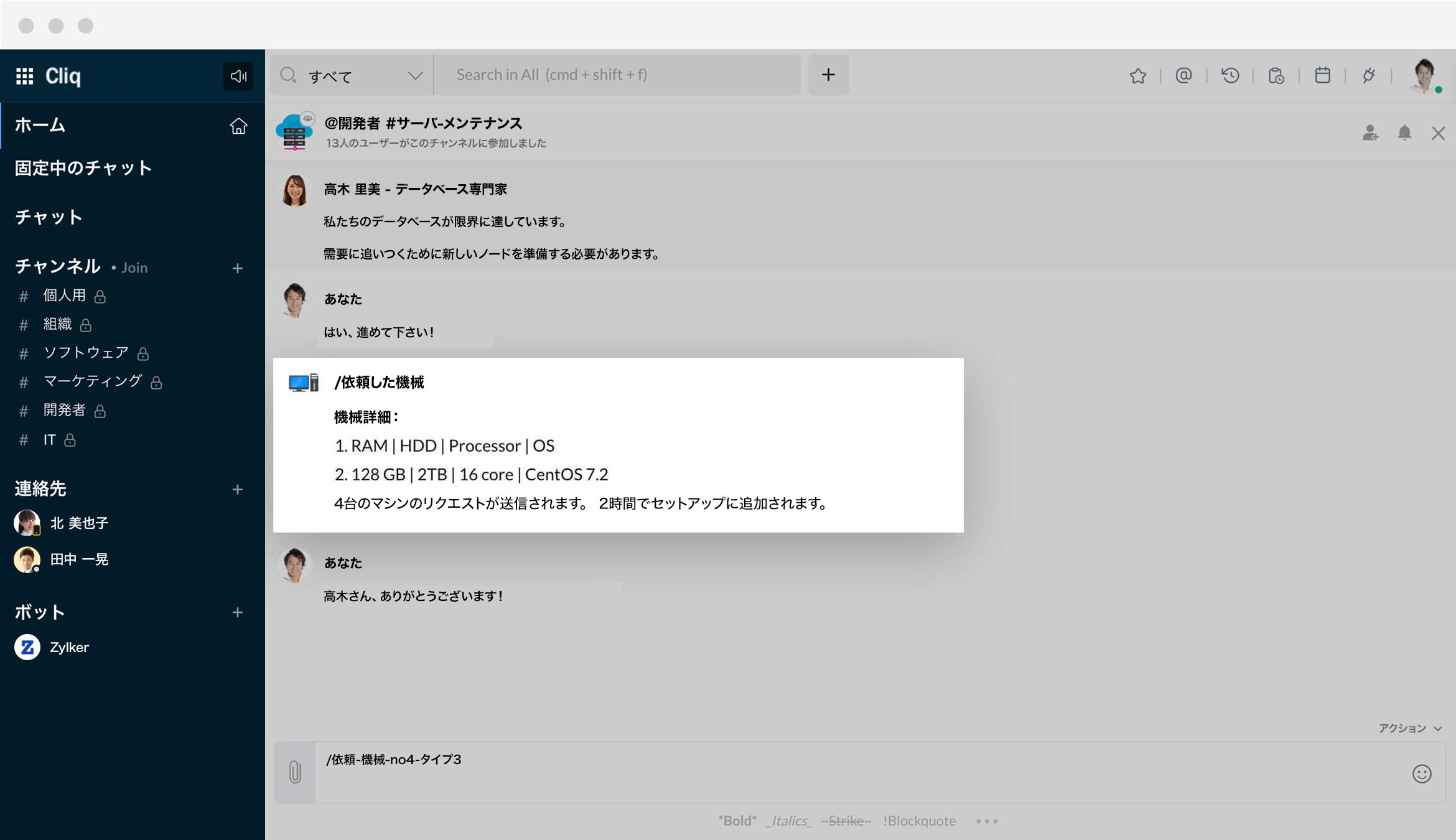
Task: Open the emoji picker smiley
Action: point(1422,773)
